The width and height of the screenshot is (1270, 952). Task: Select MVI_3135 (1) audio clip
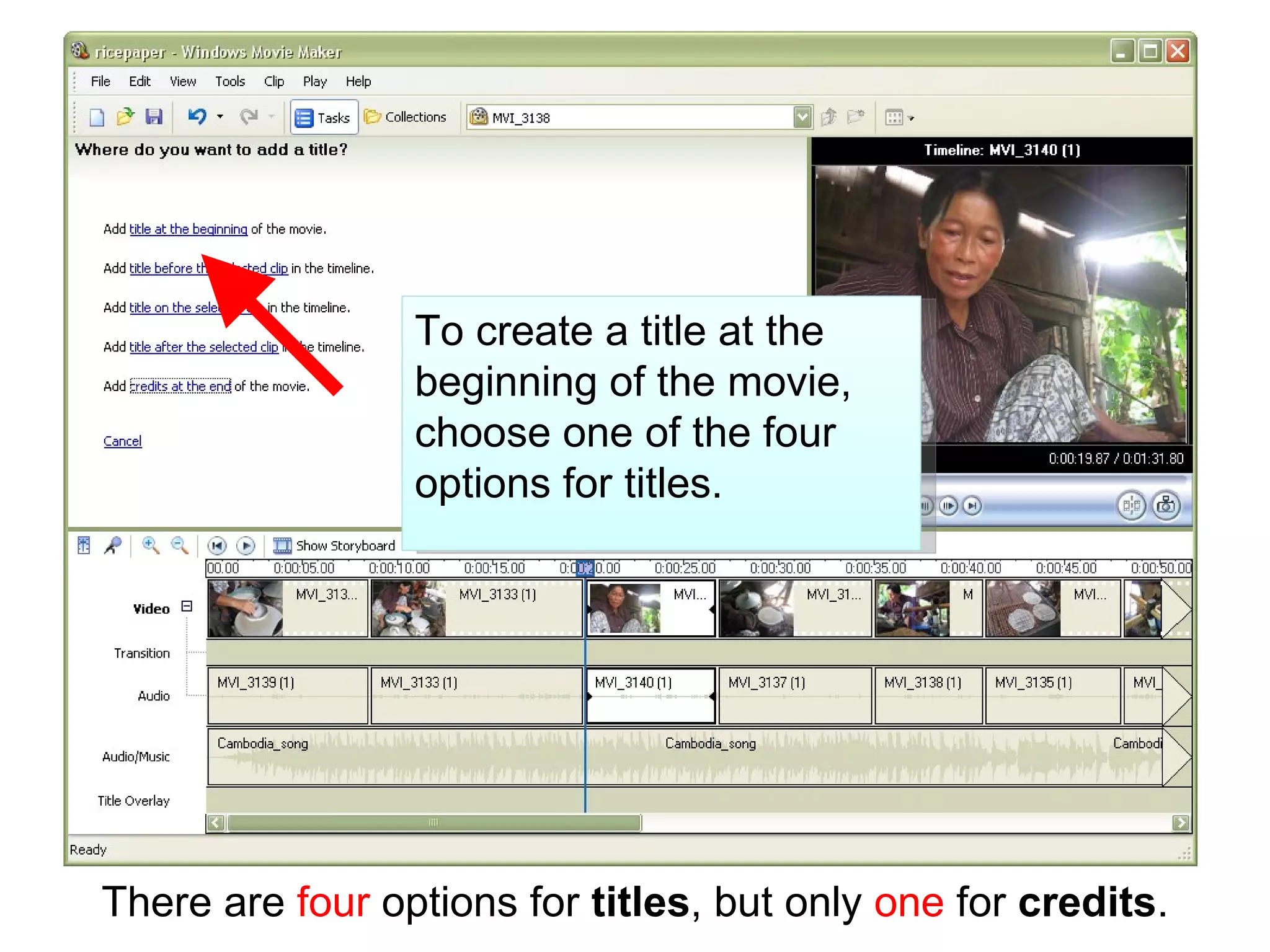coord(1053,695)
